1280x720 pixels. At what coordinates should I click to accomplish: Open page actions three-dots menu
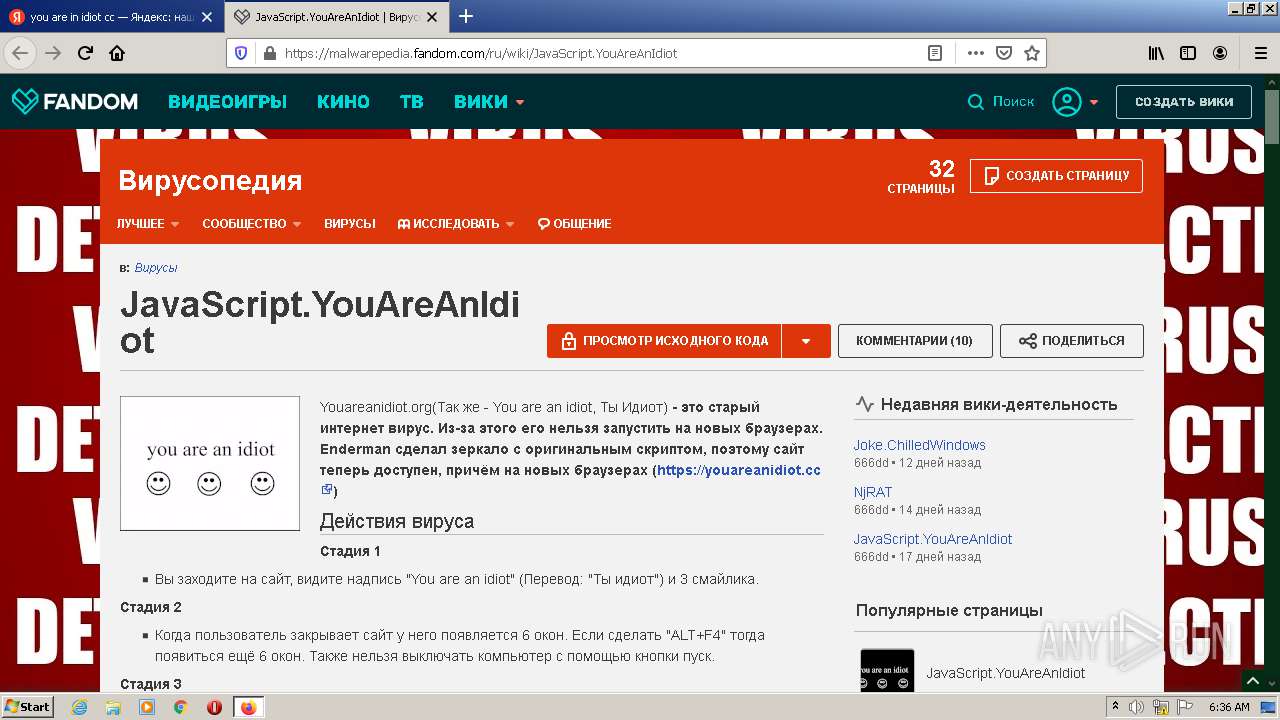[976, 53]
